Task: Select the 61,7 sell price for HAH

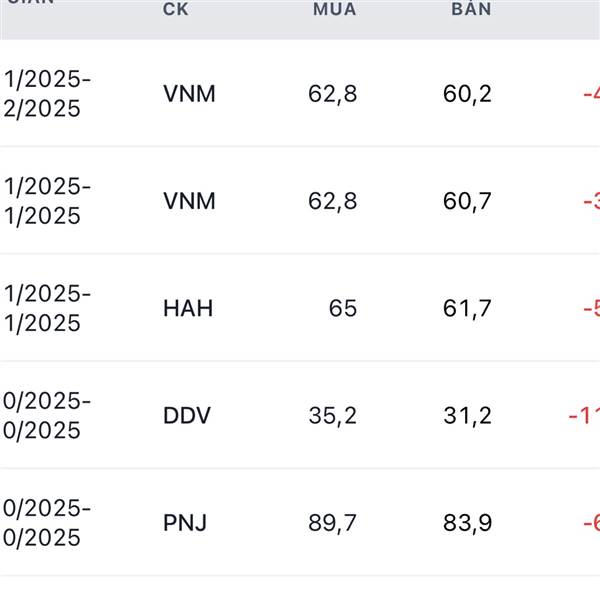Action: [467, 308]
